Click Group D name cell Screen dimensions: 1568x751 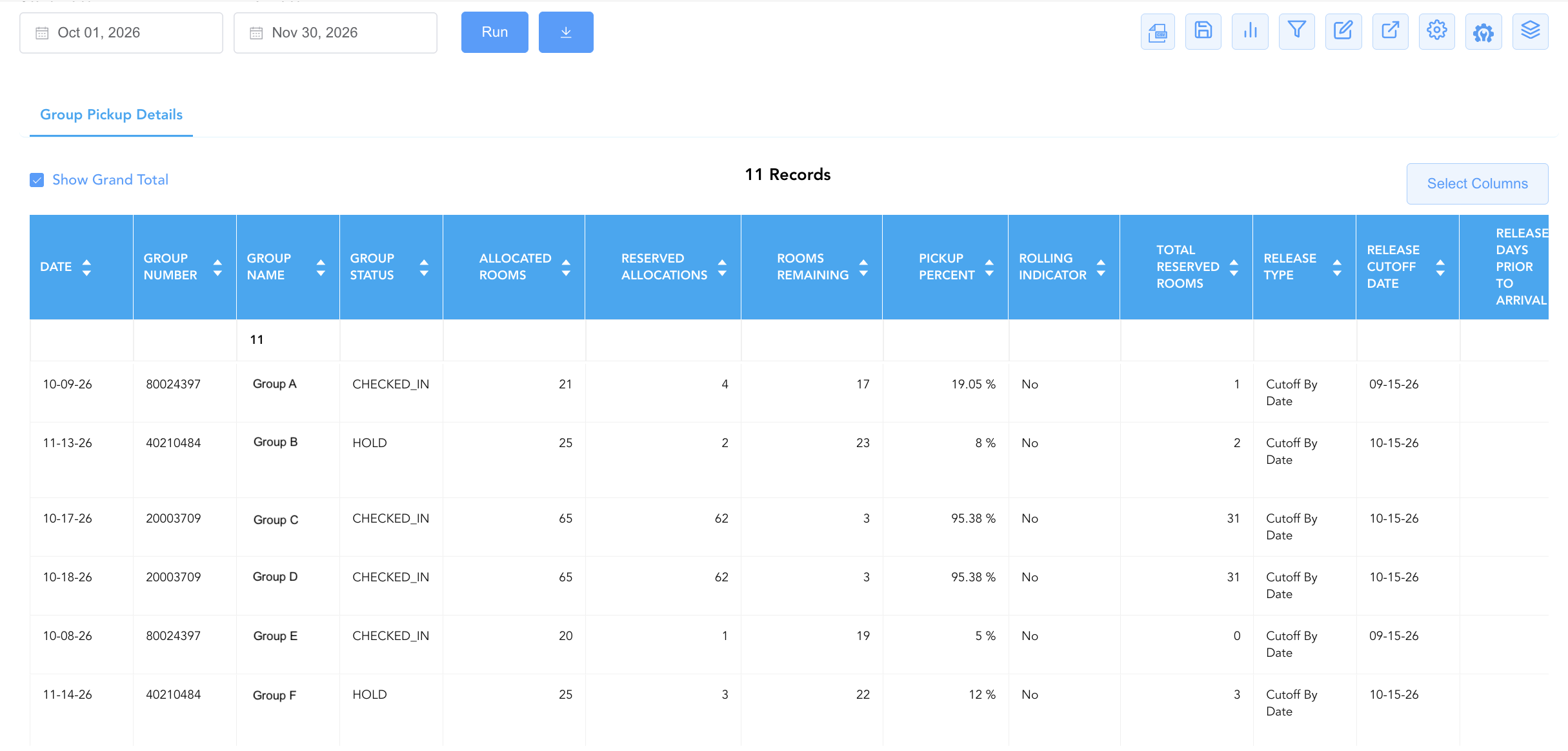click(276, 577)
